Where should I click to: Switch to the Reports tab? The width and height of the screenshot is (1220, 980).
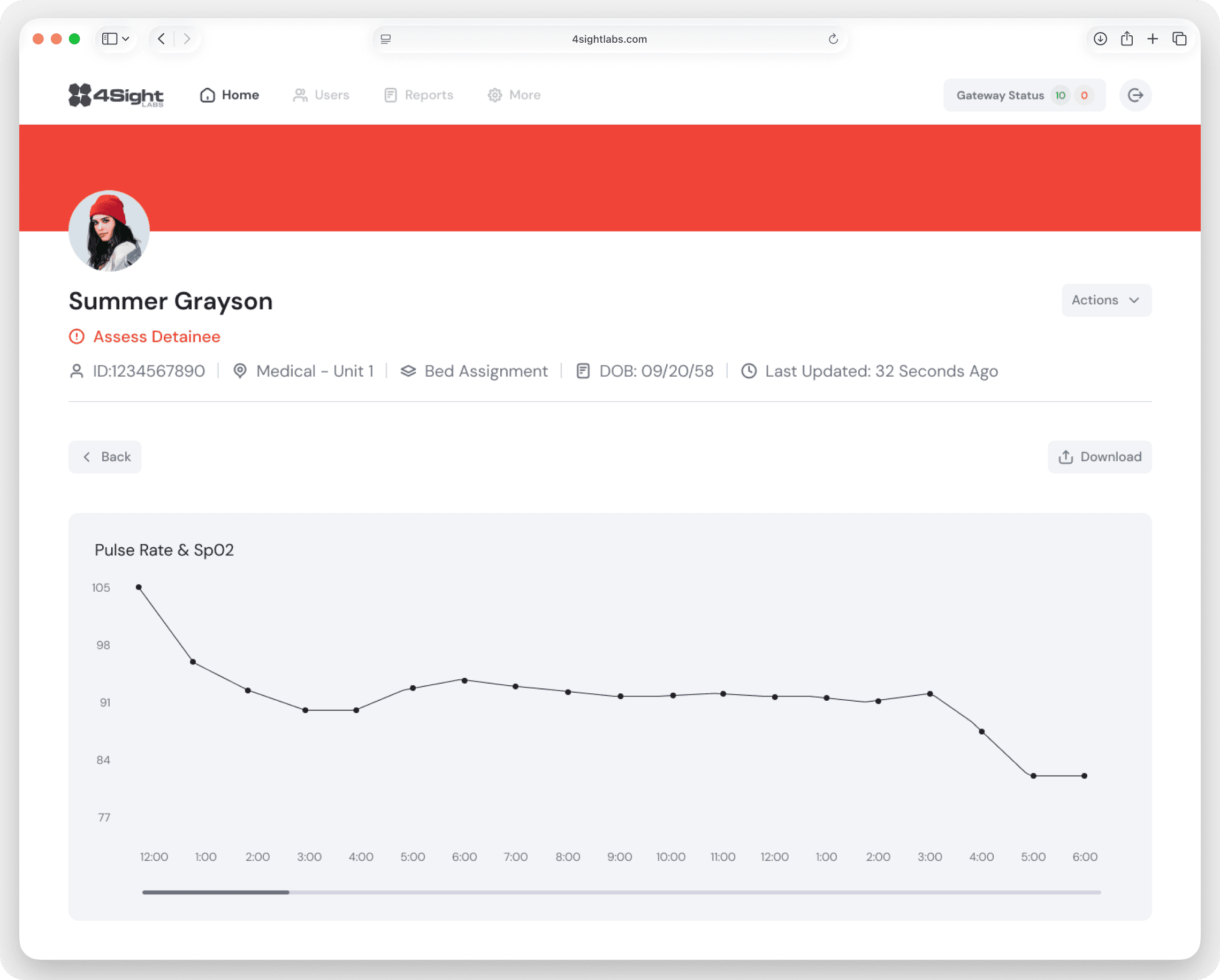418,95
